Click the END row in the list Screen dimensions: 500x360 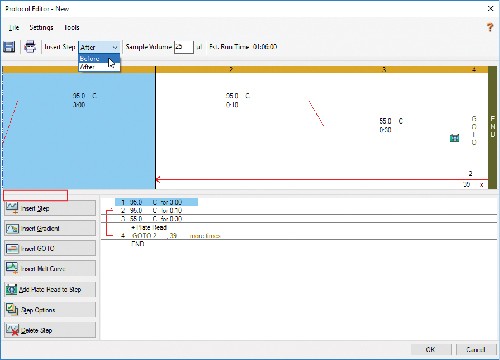click(138, 244)
